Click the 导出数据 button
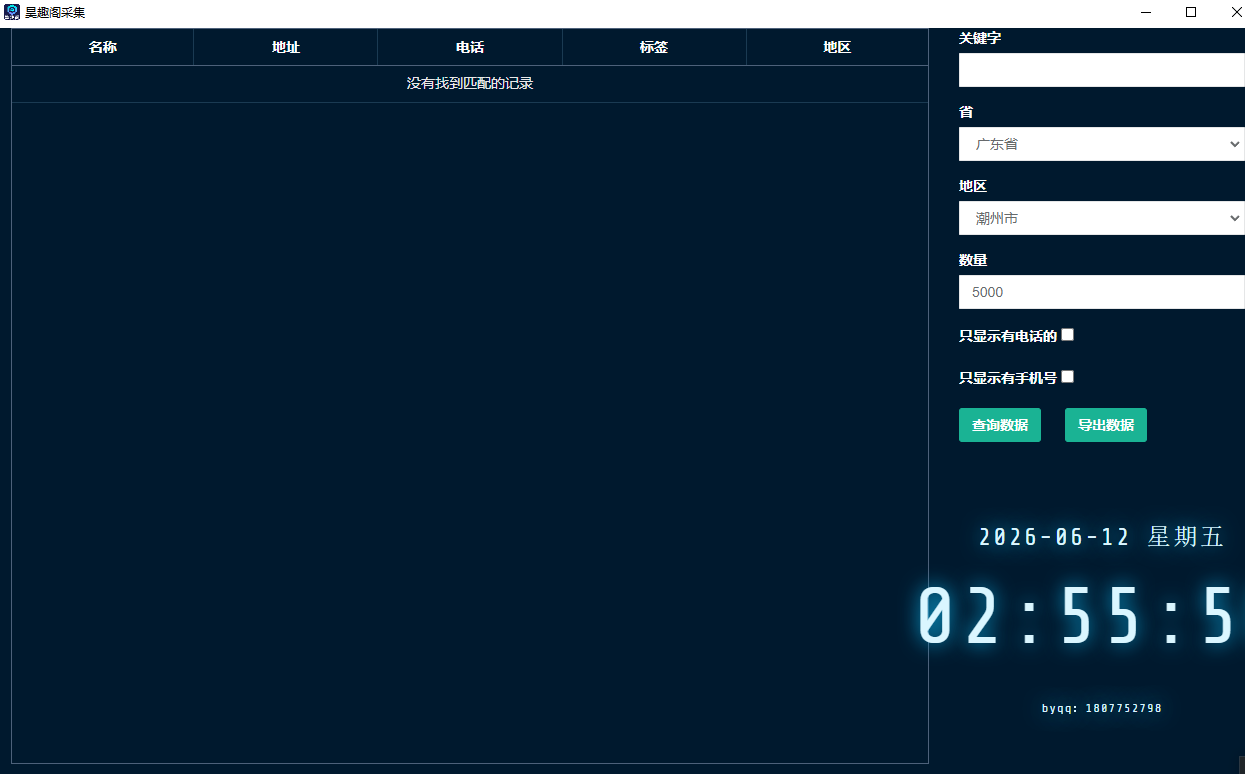Screen dimensions: 1245x774 1106,425
